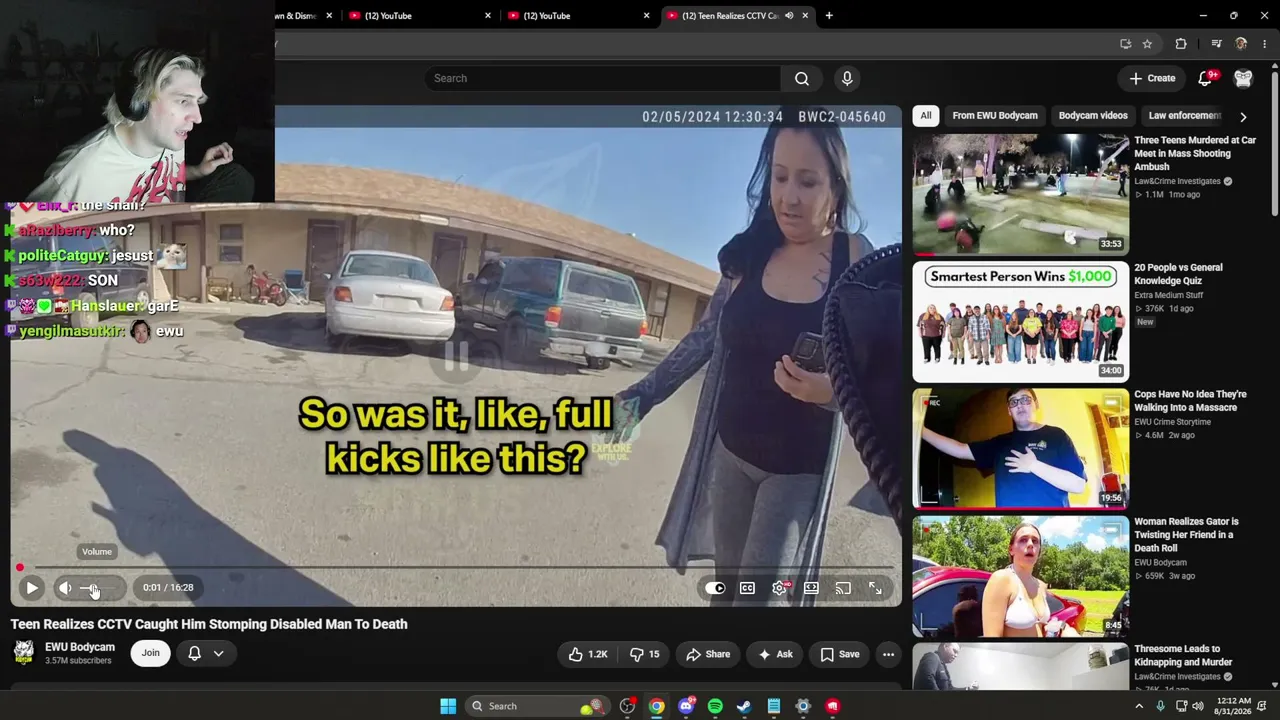Click the Windows taskbar Search box
1280x720 pixels.
pos(540,706)
